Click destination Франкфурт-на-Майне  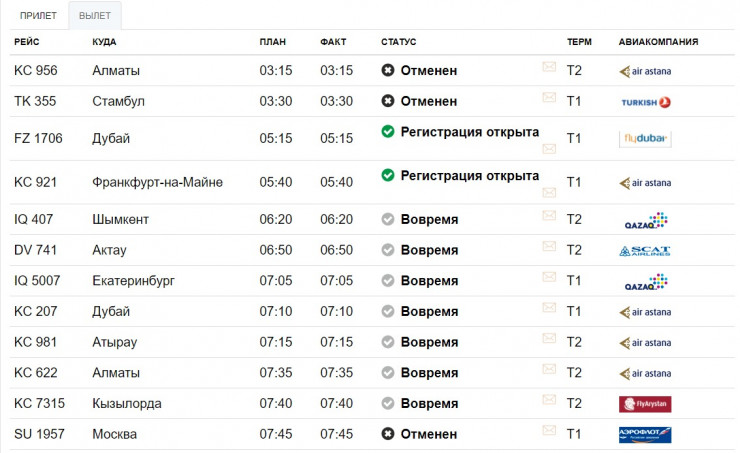157,182
